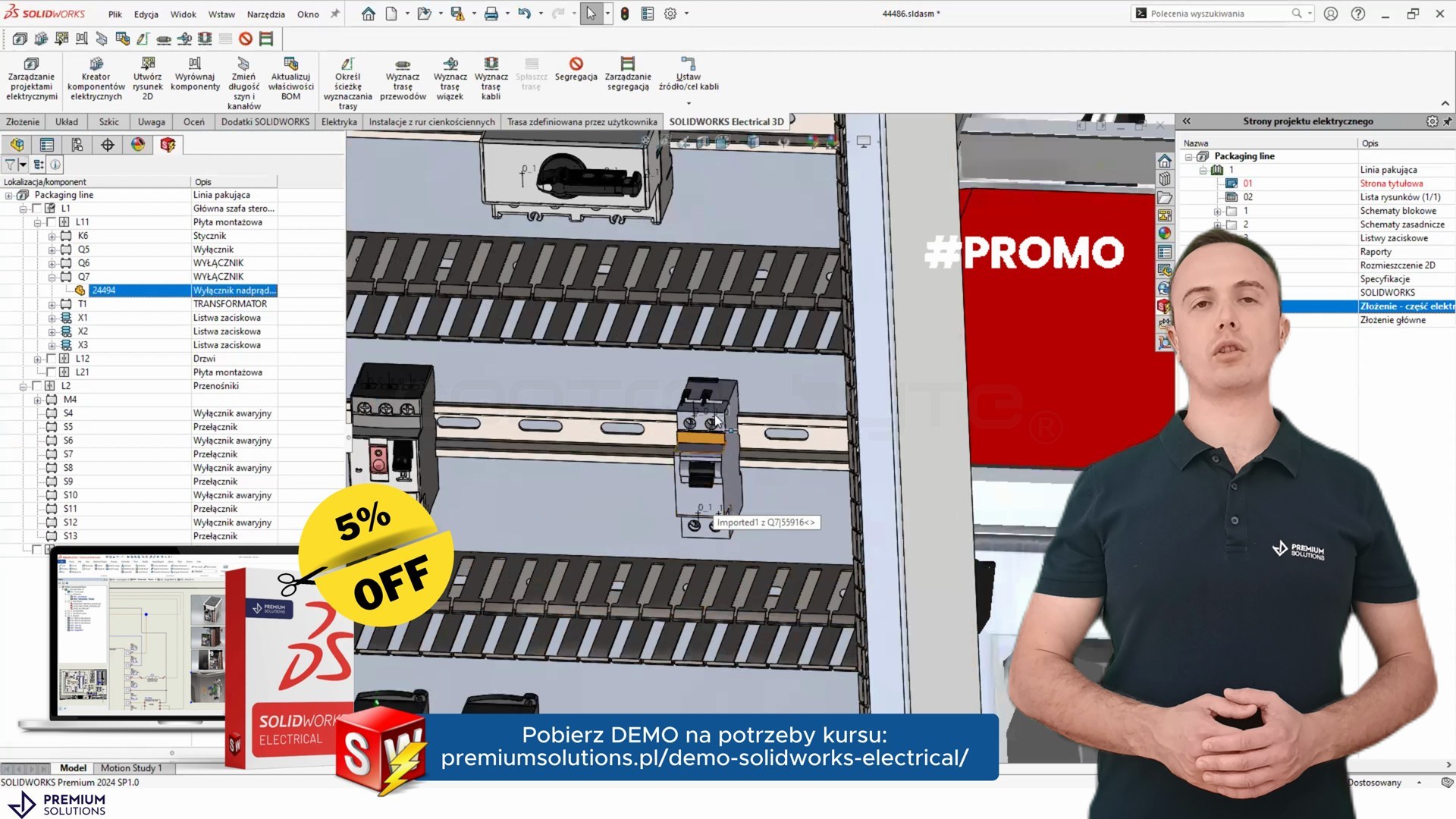Viewport: 1456px width, 819px height.
Task: Click Wyznacz trasę kabli
Action: pyautogui.click(x=491, y=79)
